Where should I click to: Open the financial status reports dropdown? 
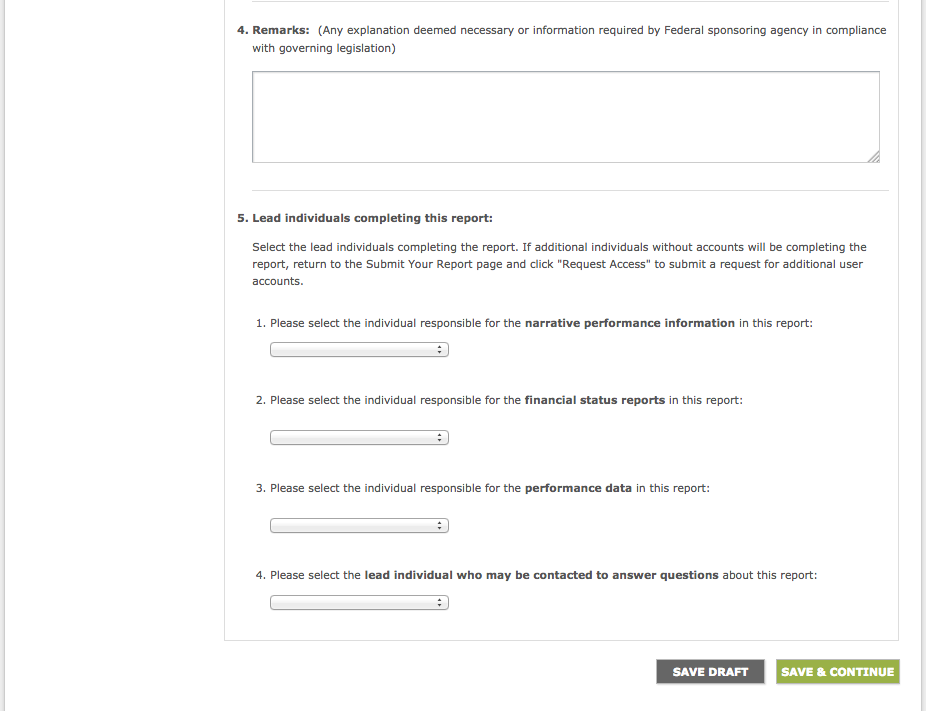(359, 438)
